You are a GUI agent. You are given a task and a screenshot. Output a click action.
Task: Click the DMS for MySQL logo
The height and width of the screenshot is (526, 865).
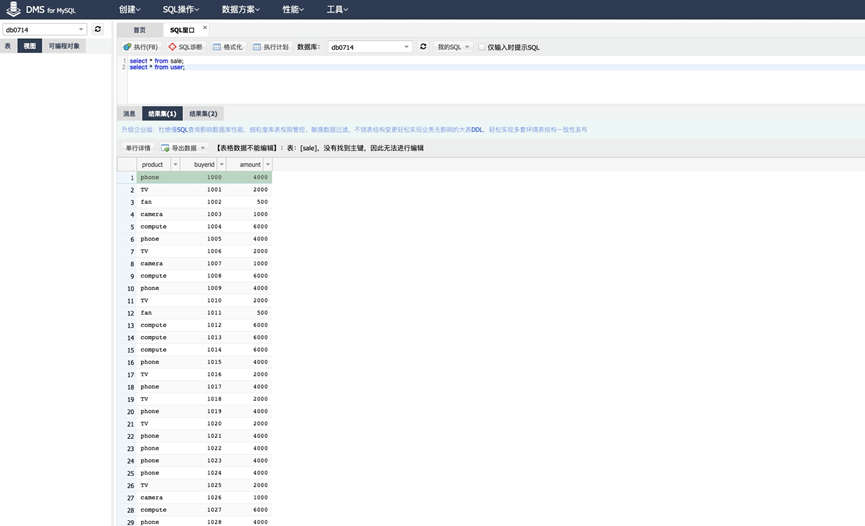click(x=40, y=9)
